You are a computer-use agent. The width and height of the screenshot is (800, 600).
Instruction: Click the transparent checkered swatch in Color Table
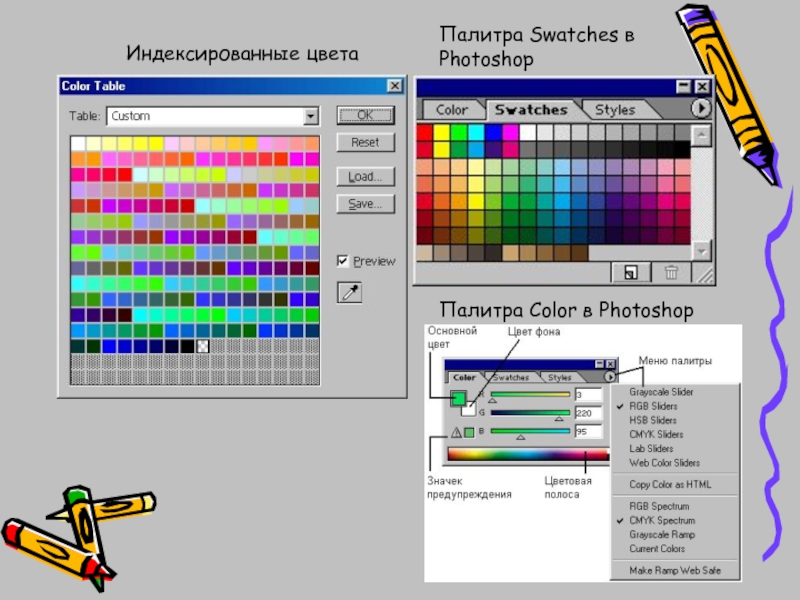(203, 346)
